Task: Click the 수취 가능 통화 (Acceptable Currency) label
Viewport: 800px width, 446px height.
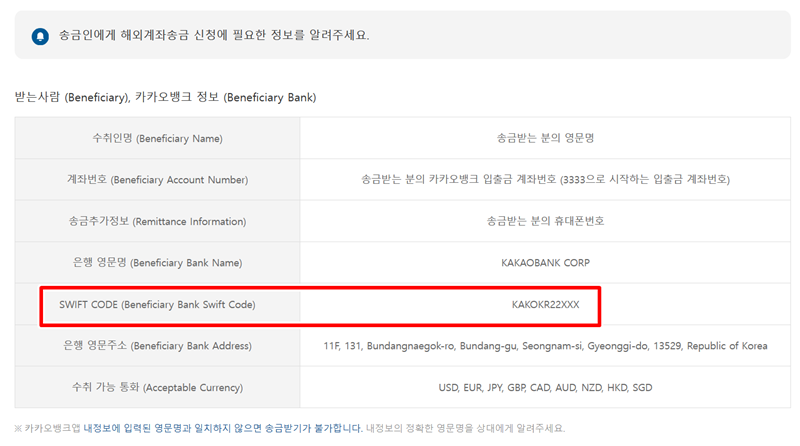Action: [x=157, y=387]
